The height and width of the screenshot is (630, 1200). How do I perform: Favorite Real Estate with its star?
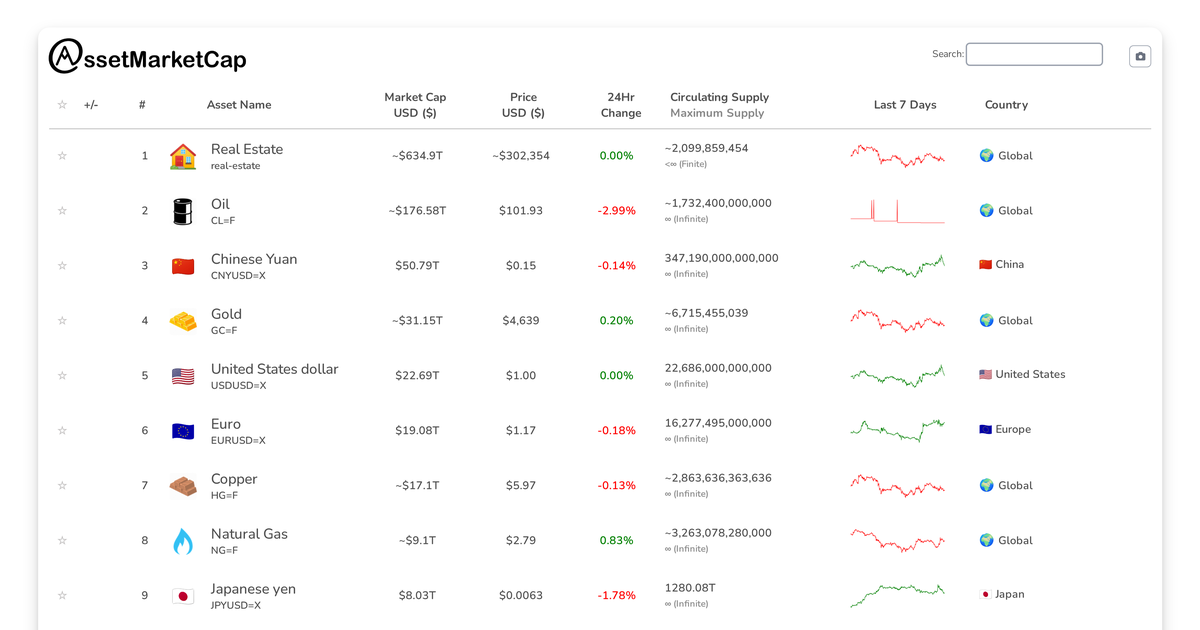point(62,156)
